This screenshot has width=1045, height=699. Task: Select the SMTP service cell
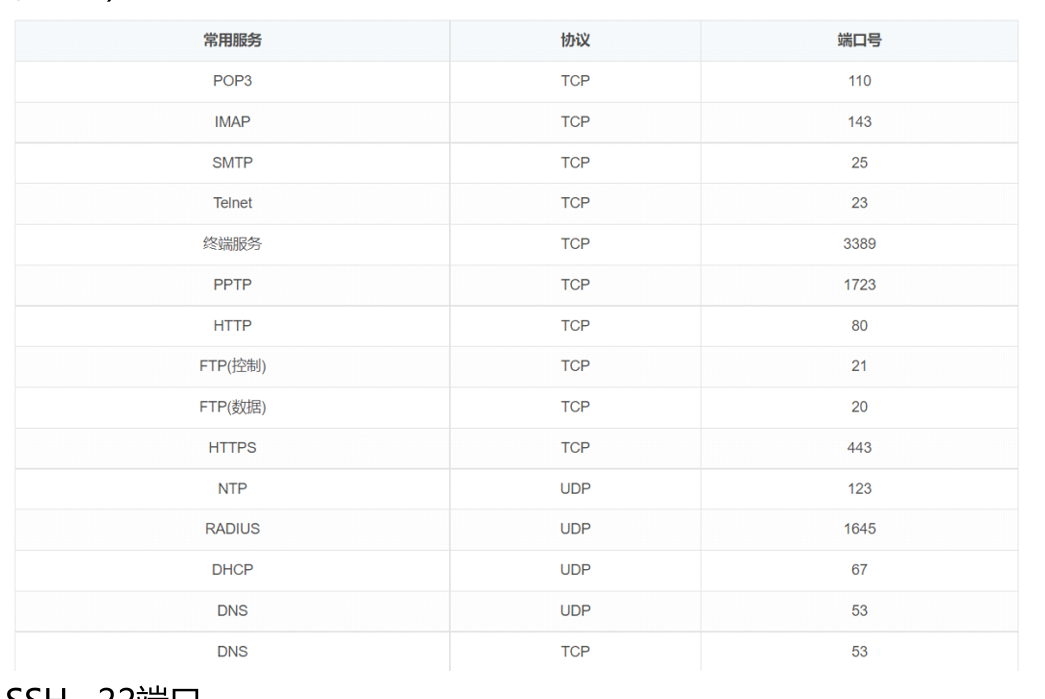coord(232,163)
